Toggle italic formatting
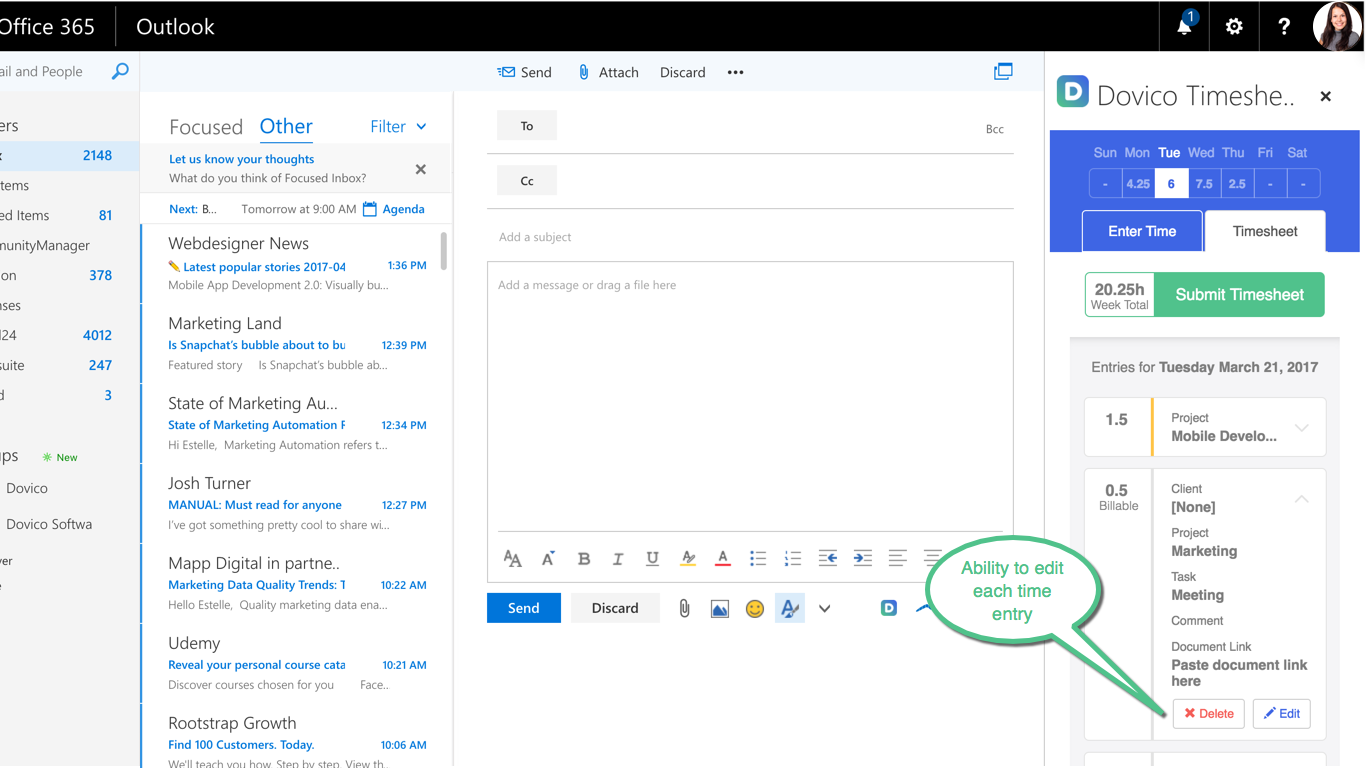 coord(618,559)
